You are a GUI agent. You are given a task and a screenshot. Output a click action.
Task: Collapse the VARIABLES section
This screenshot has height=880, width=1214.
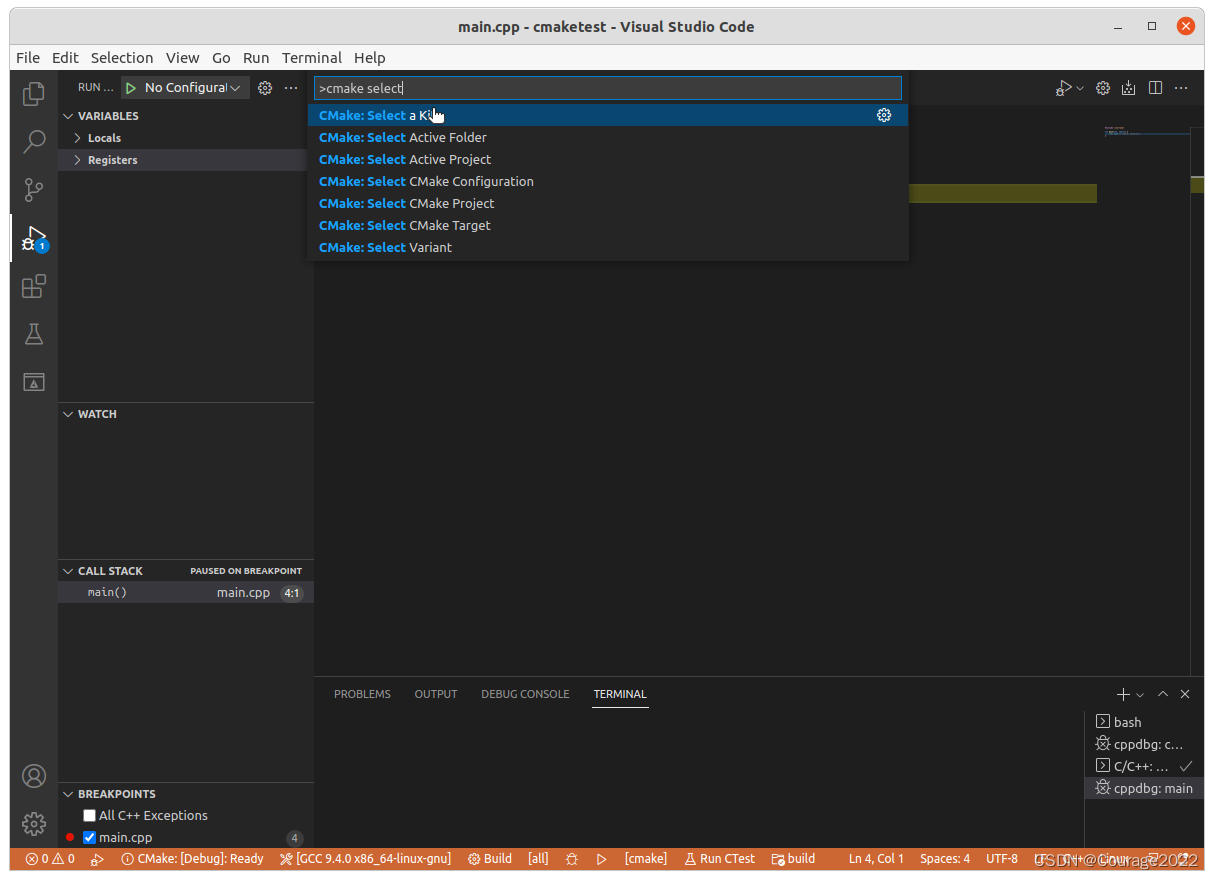point(186,116)
